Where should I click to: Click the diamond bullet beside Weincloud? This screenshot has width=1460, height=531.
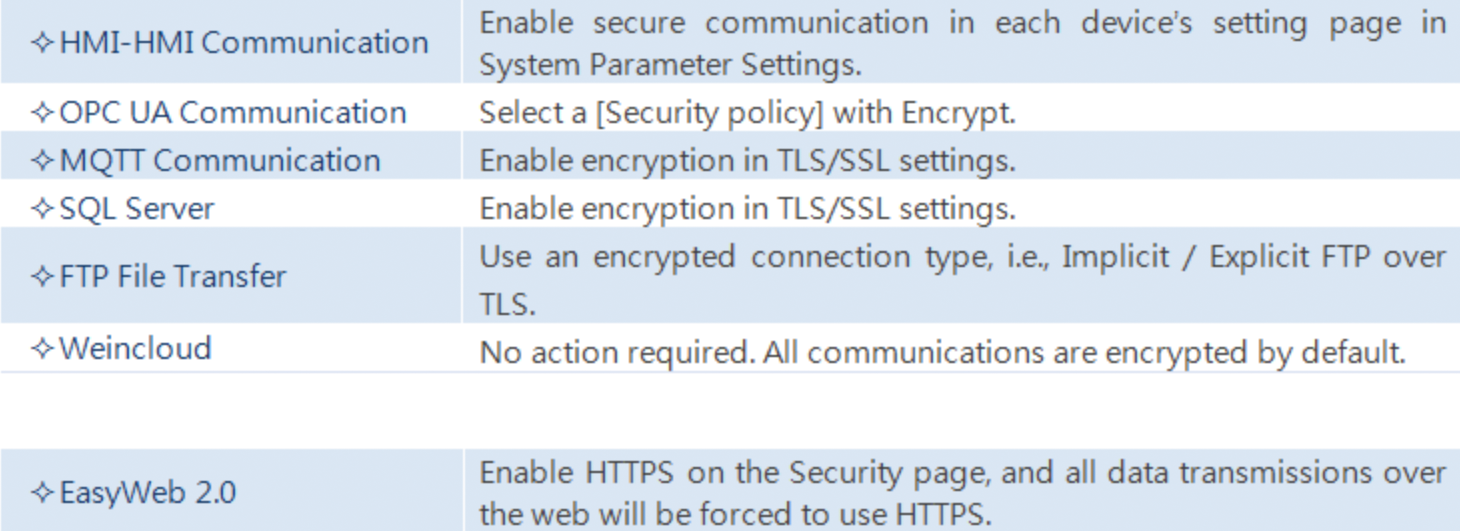43,349
